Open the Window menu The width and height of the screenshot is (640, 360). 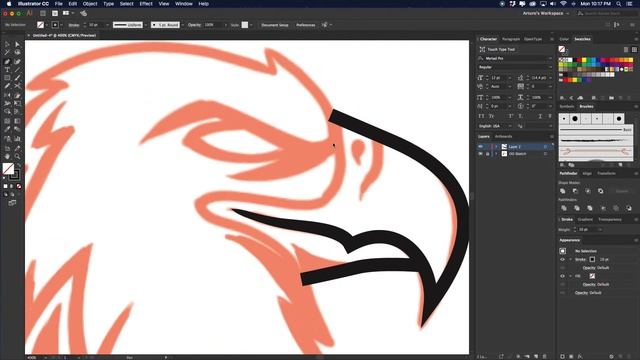[x=184, y=4]
